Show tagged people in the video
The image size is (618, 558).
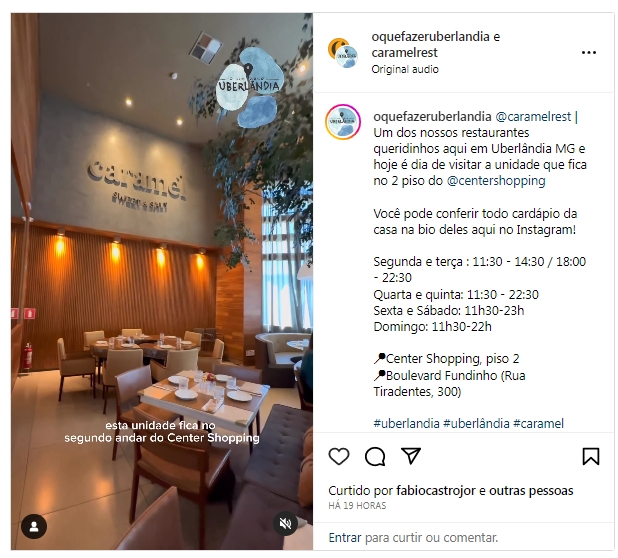click(34, 526)
